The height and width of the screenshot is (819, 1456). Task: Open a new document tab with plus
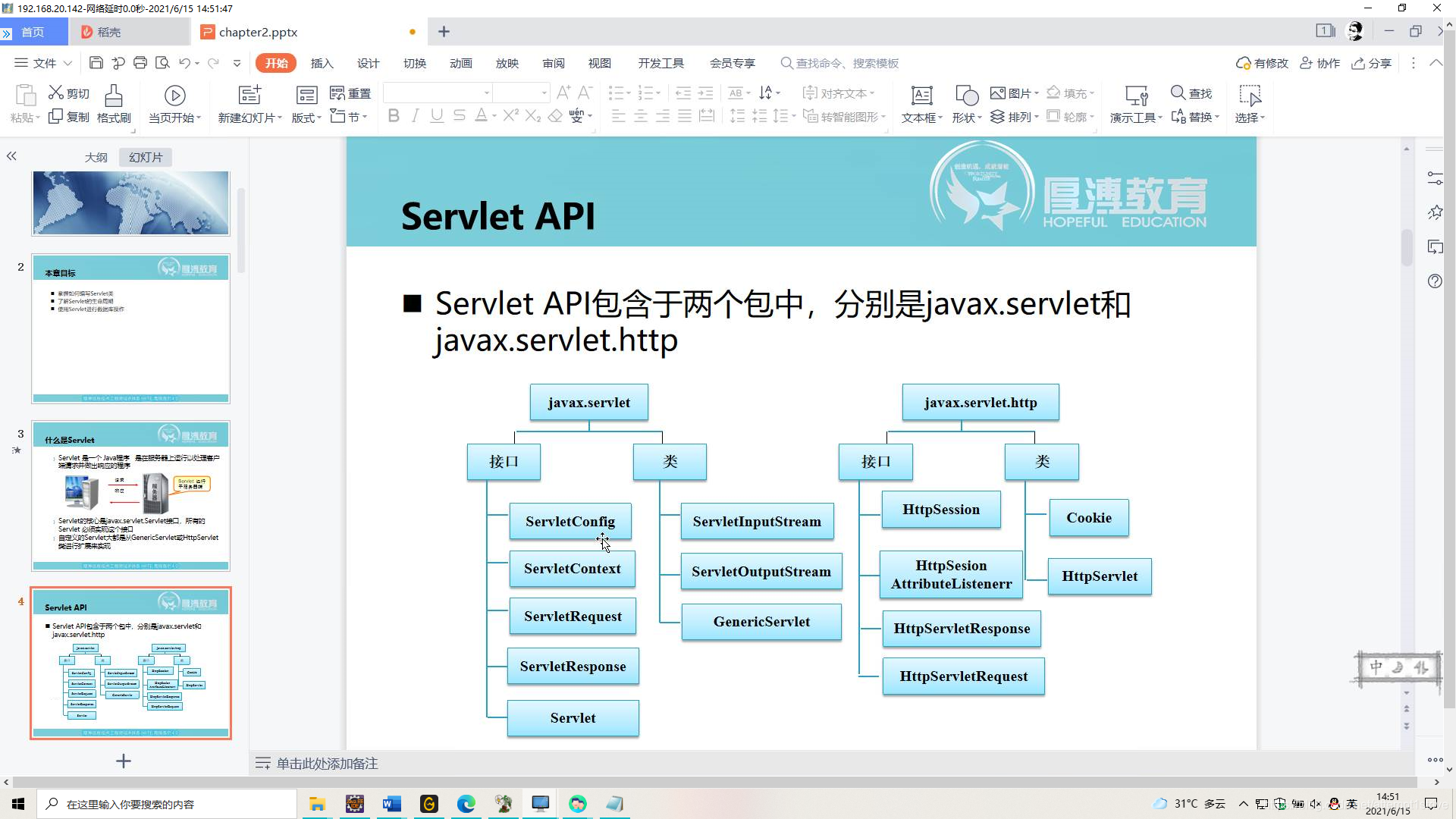click(444, 32)
